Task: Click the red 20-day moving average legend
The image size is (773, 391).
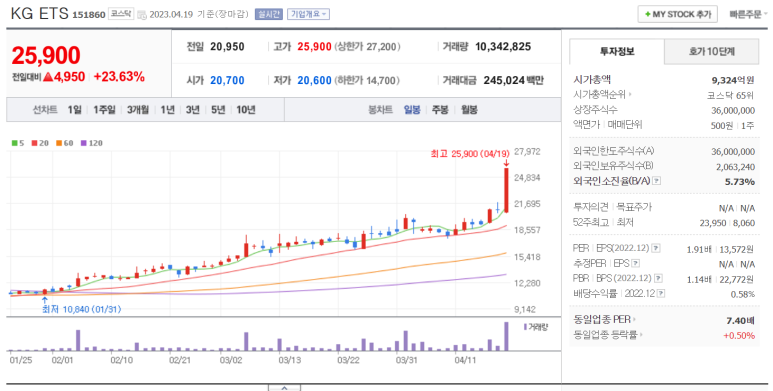Action: click(x=40, y=143)
